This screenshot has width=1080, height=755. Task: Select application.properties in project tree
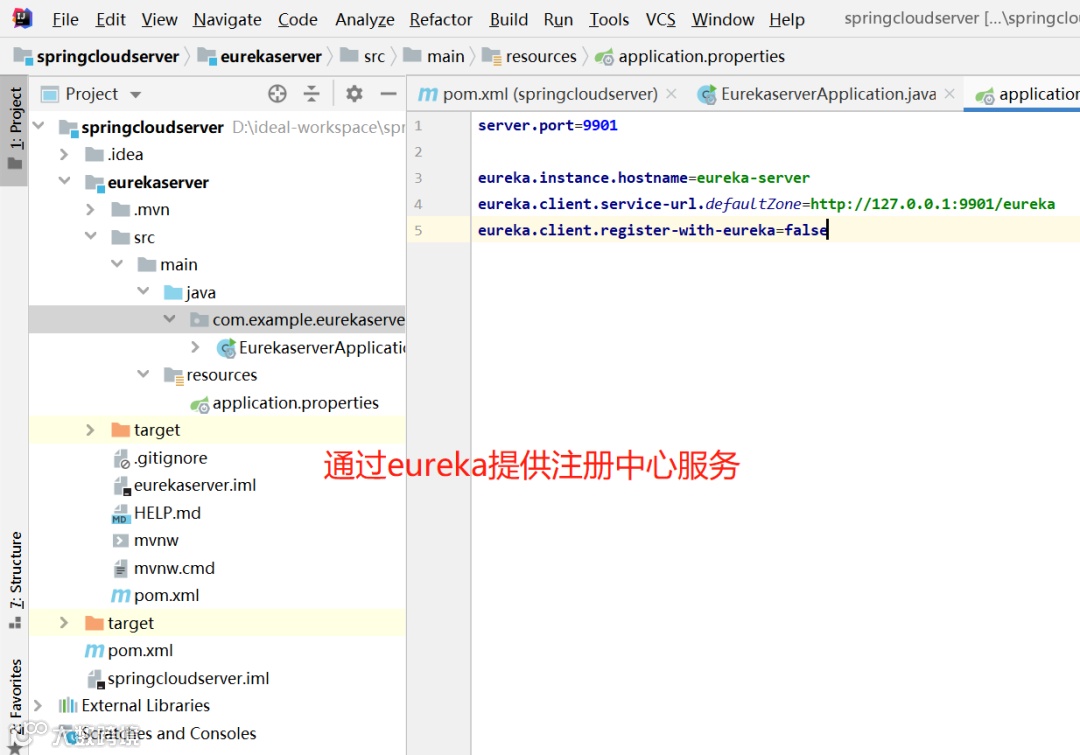click(284, 403)
